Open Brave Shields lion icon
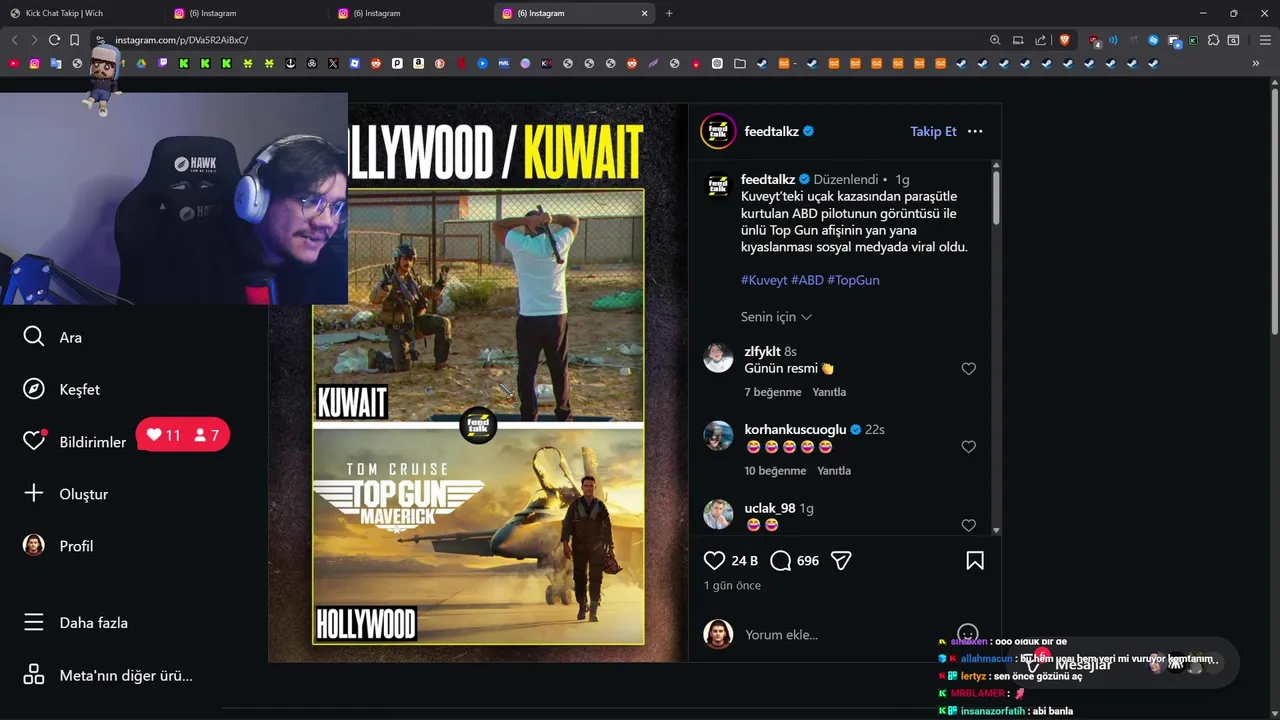1280x720 pixels. coord(1064,40)
